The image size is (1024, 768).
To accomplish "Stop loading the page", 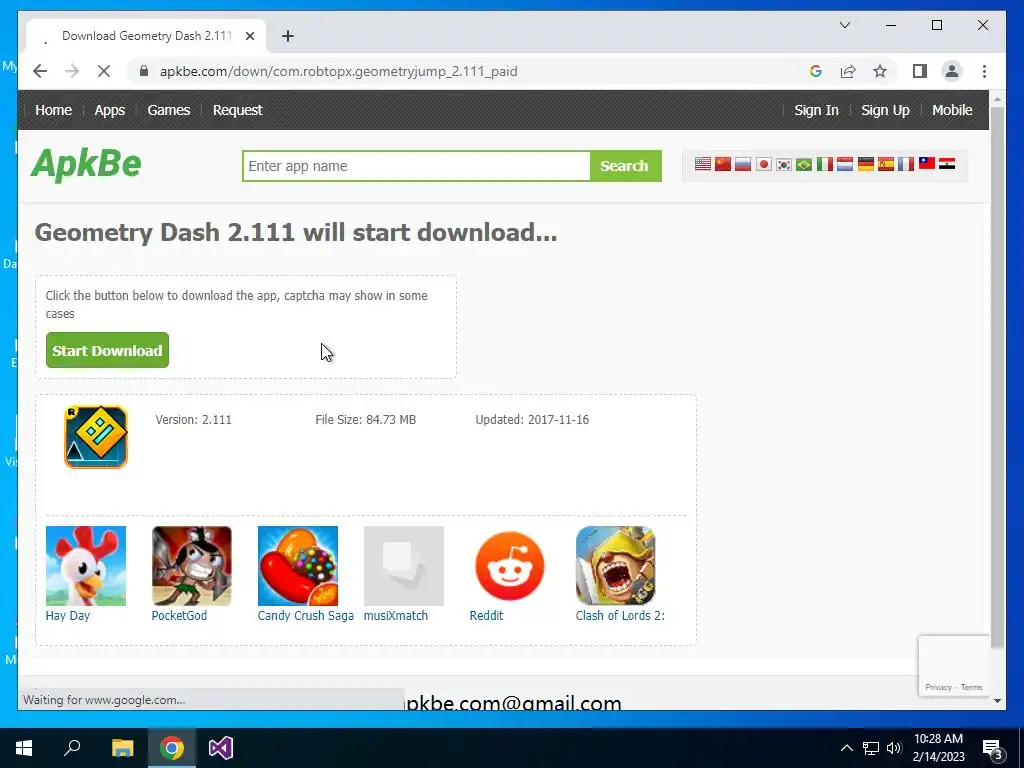I will (x=104, y=71).
